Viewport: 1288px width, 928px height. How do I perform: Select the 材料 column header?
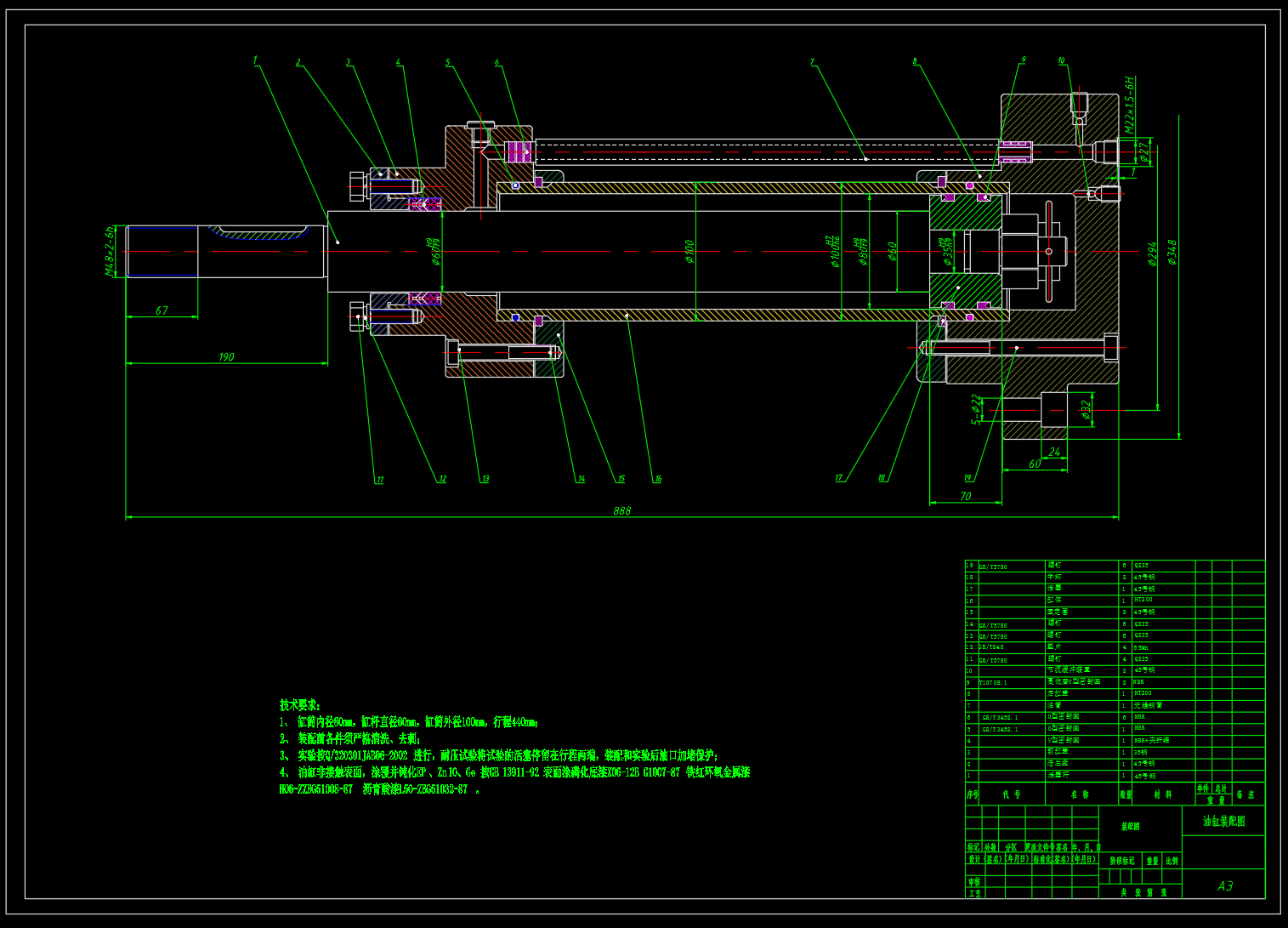1163,794
